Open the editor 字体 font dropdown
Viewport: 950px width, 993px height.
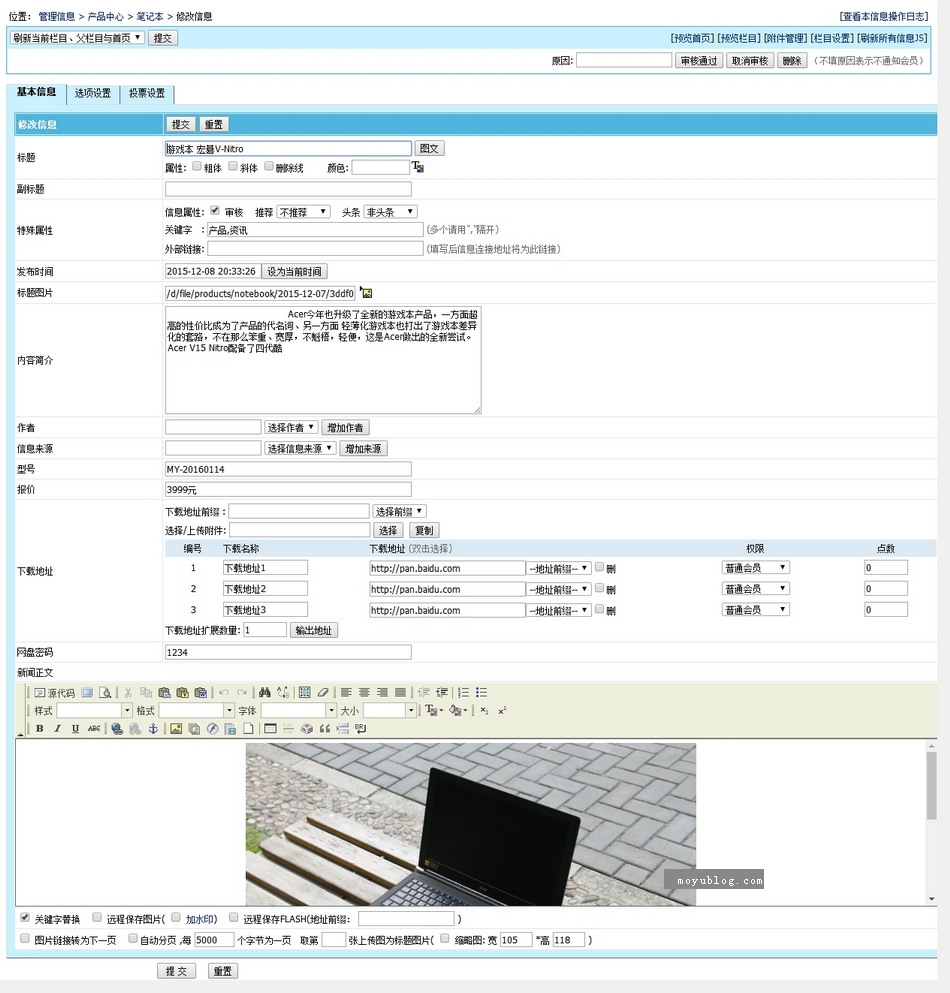(298, 711)
